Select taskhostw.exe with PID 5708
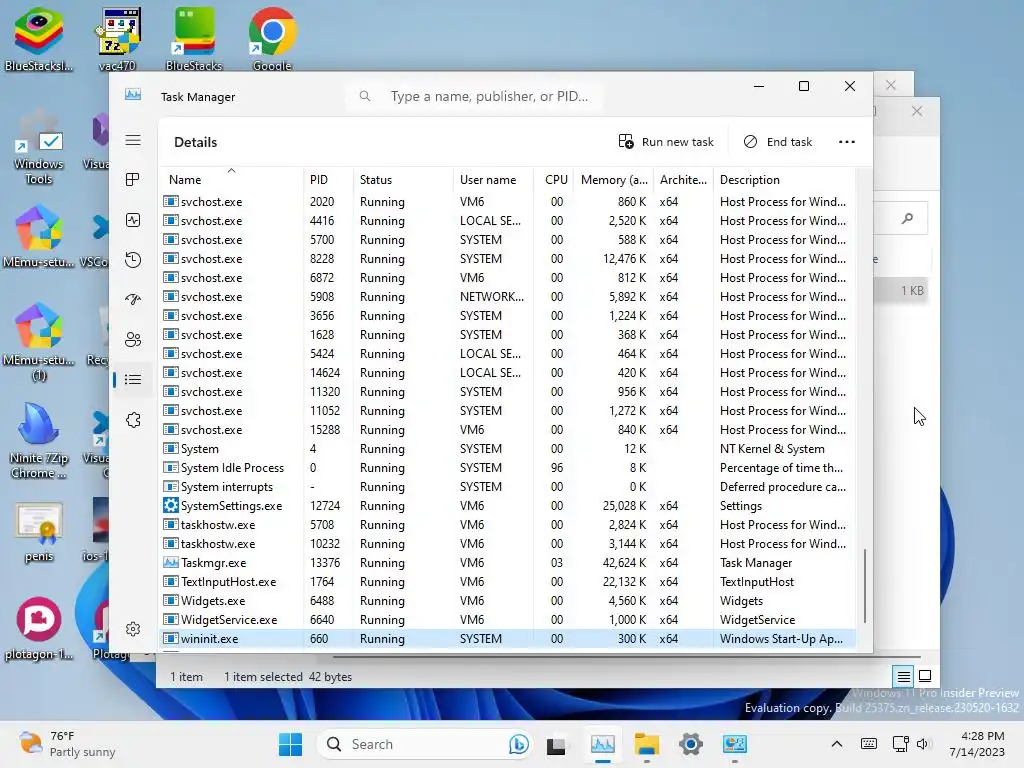The image size is (1024, 768). coord(507,524)
